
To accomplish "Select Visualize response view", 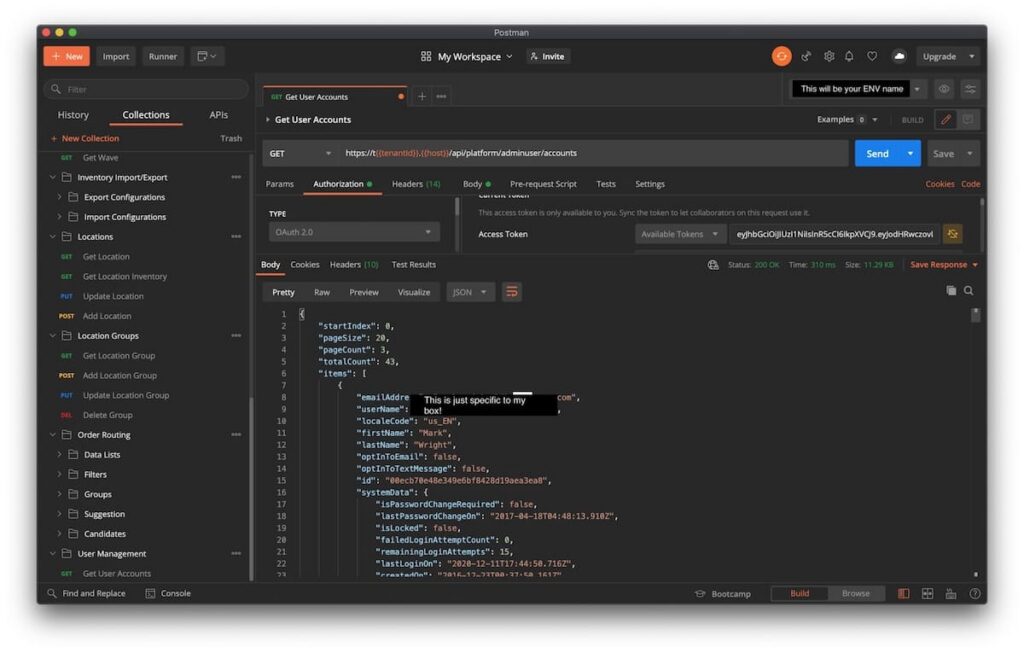I will [414, 293].
